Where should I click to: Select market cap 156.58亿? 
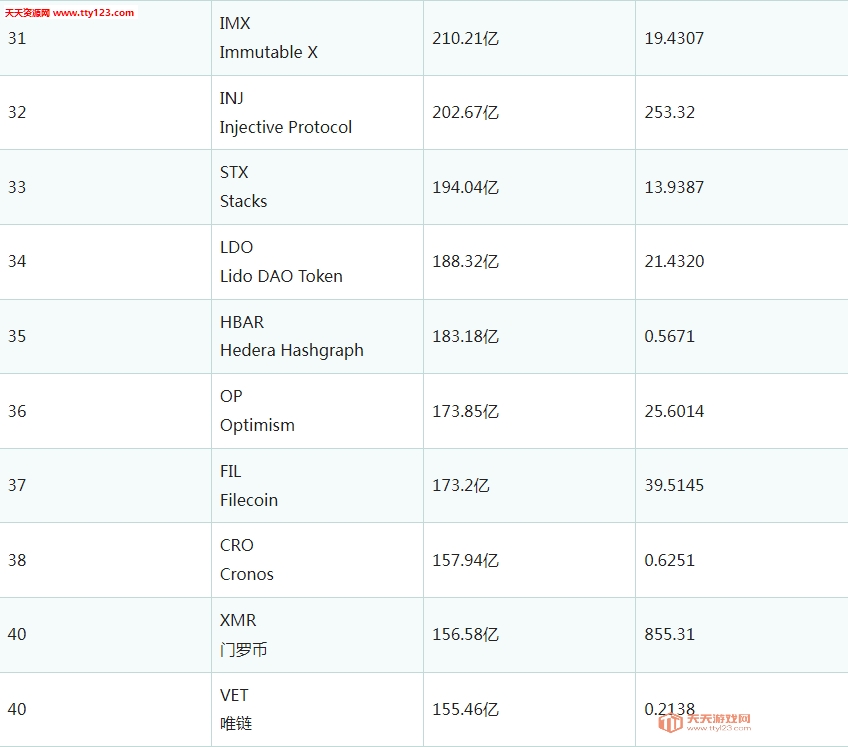point(465,634)
